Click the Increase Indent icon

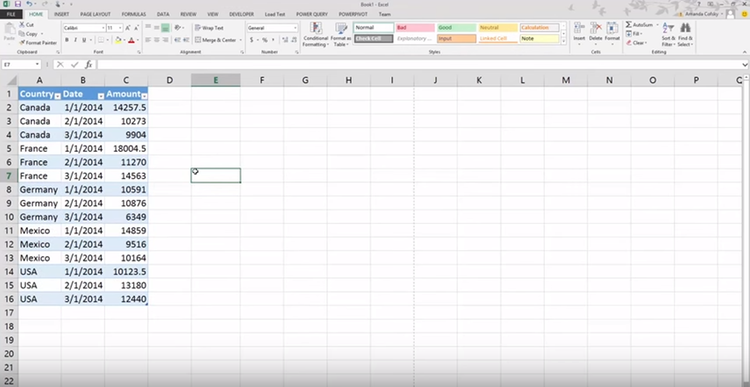[x=186, y=40]
